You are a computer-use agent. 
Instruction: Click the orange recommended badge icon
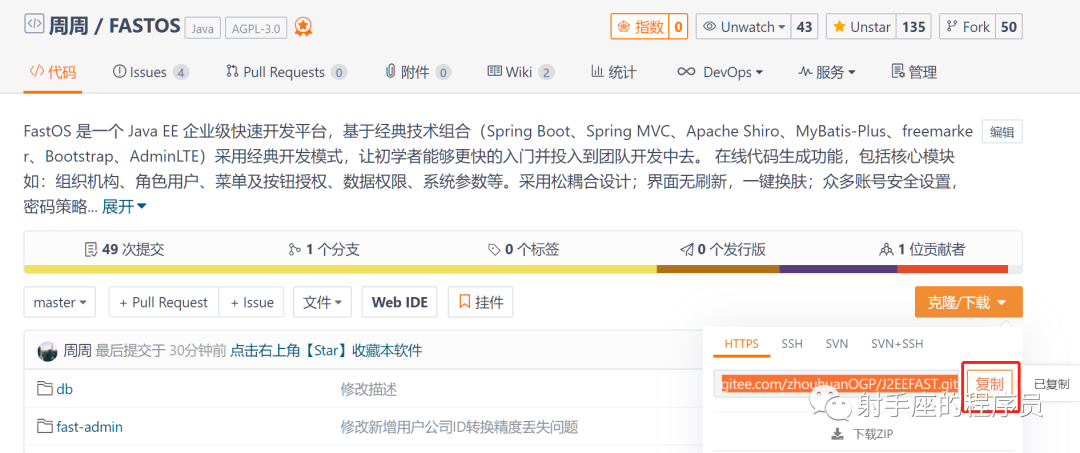303,27
